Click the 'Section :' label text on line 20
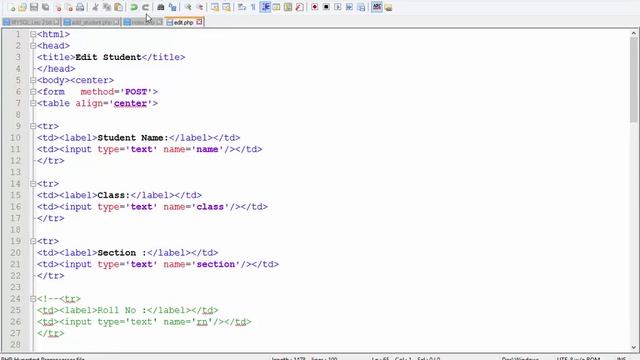The image size is (640, 360). click(x=122, y=253)
